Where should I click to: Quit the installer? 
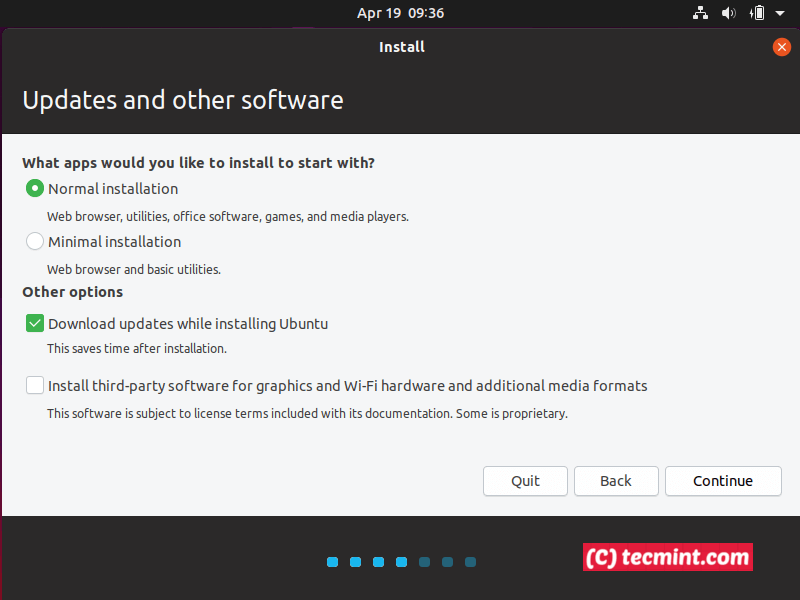(525, 481)
